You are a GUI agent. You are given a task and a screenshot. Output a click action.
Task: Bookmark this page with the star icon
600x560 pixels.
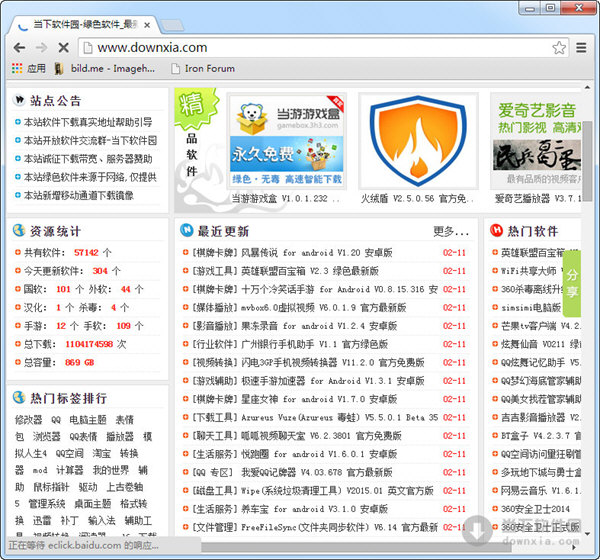[x=559, y=48]
